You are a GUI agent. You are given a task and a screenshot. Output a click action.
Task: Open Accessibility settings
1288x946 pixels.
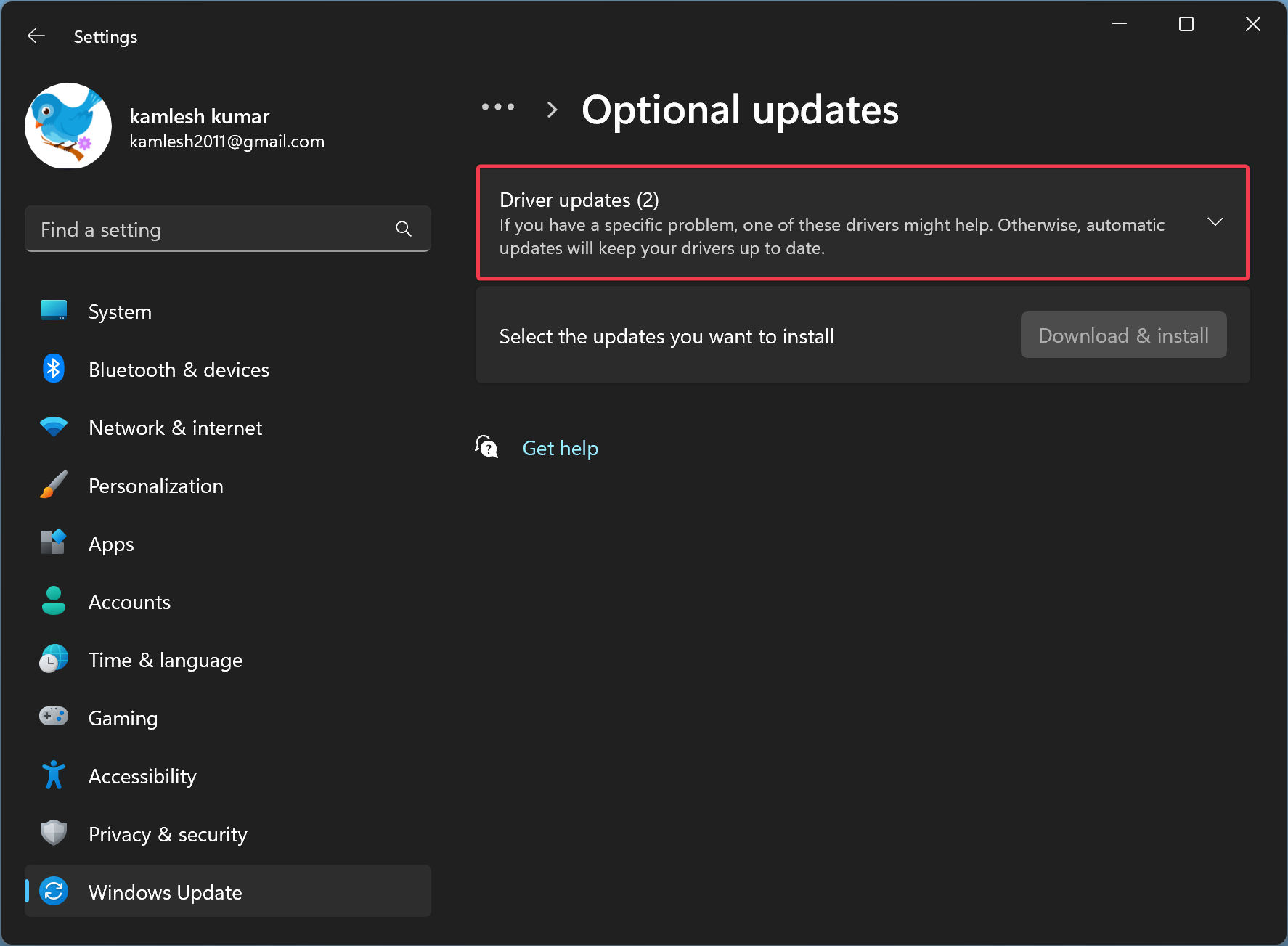click(227, 776)
